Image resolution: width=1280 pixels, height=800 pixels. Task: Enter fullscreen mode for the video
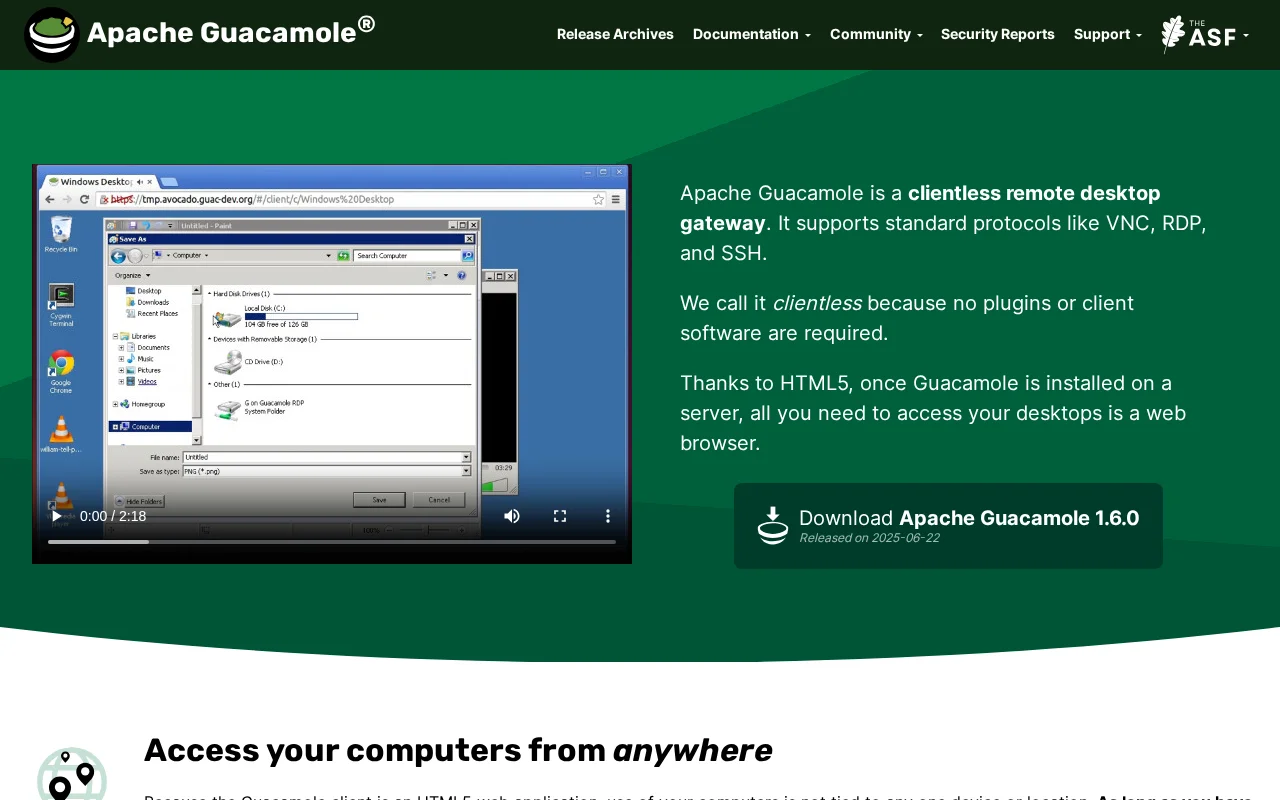tap(560, 516)
